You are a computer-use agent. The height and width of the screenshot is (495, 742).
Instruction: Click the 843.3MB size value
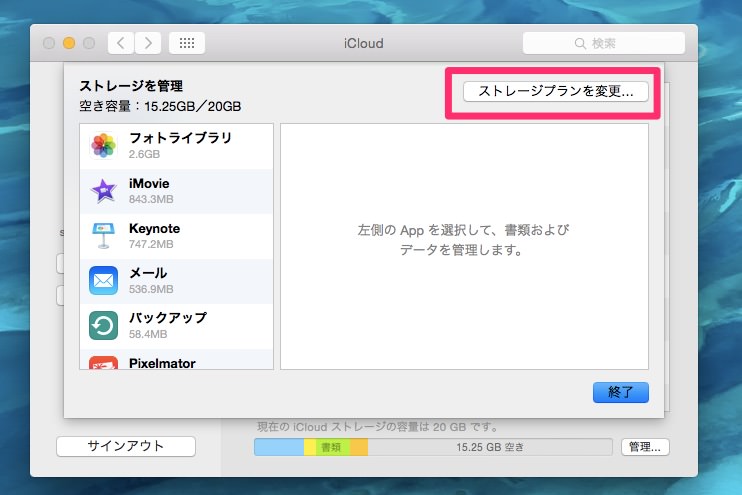[x=151, y=199]
